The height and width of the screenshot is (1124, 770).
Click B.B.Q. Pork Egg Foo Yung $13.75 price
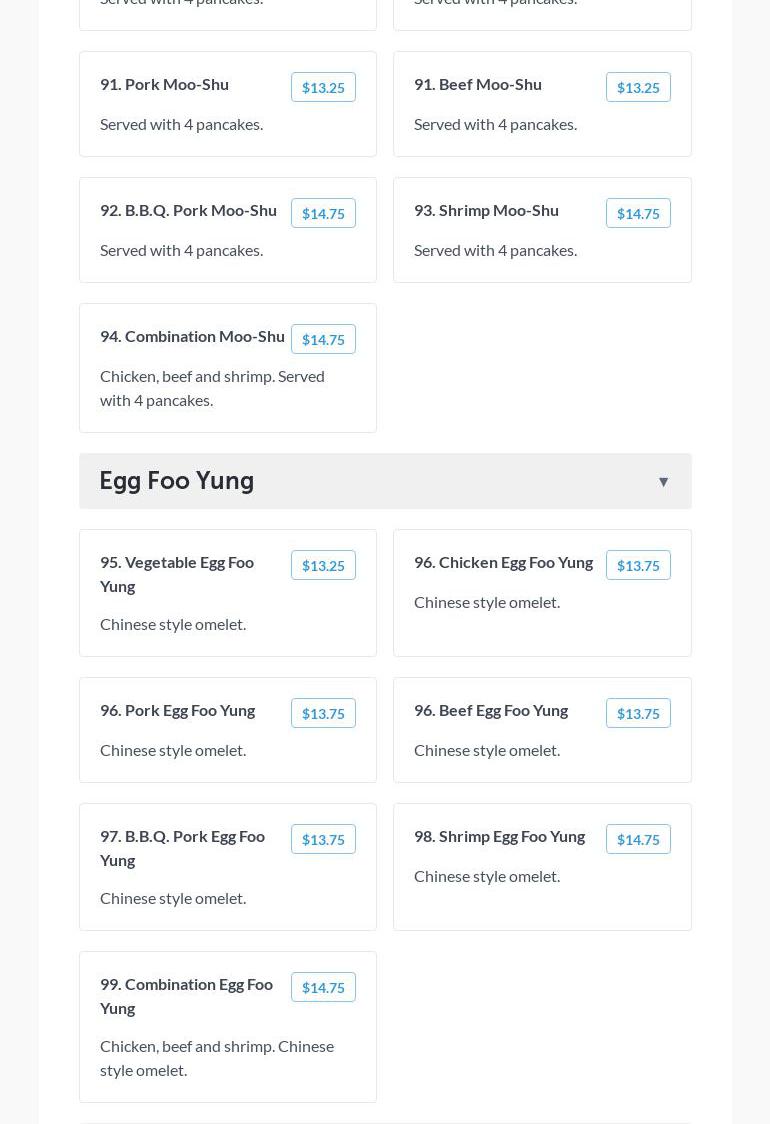[x=323, y=840]
